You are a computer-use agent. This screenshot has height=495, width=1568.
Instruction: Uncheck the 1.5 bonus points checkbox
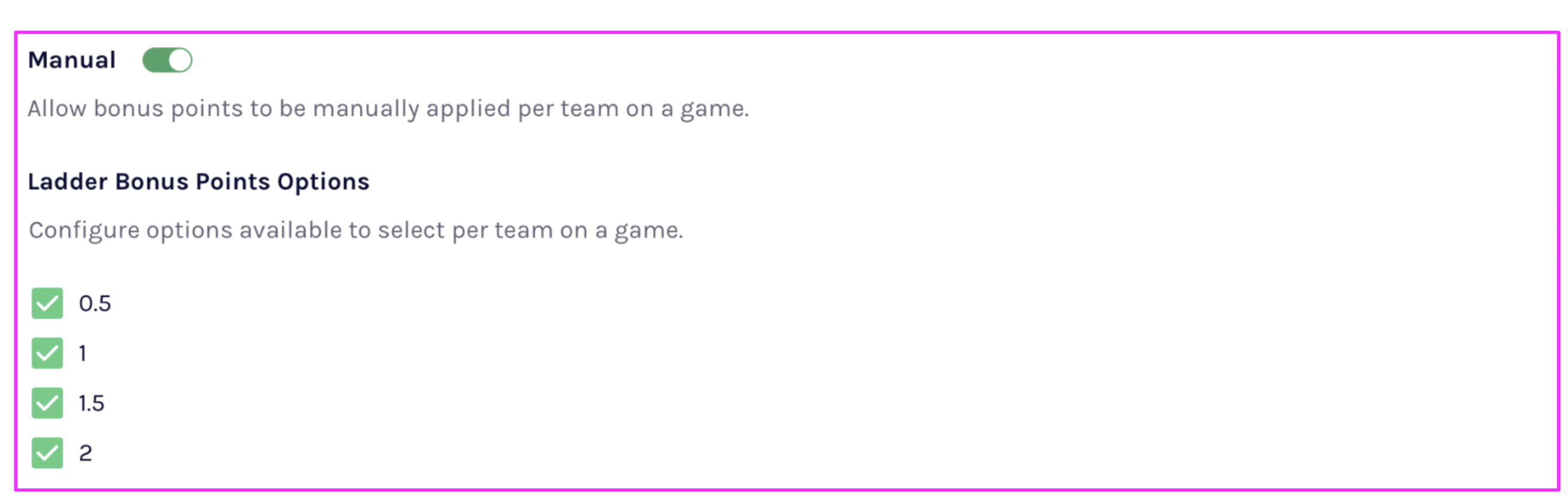[47, 403]
